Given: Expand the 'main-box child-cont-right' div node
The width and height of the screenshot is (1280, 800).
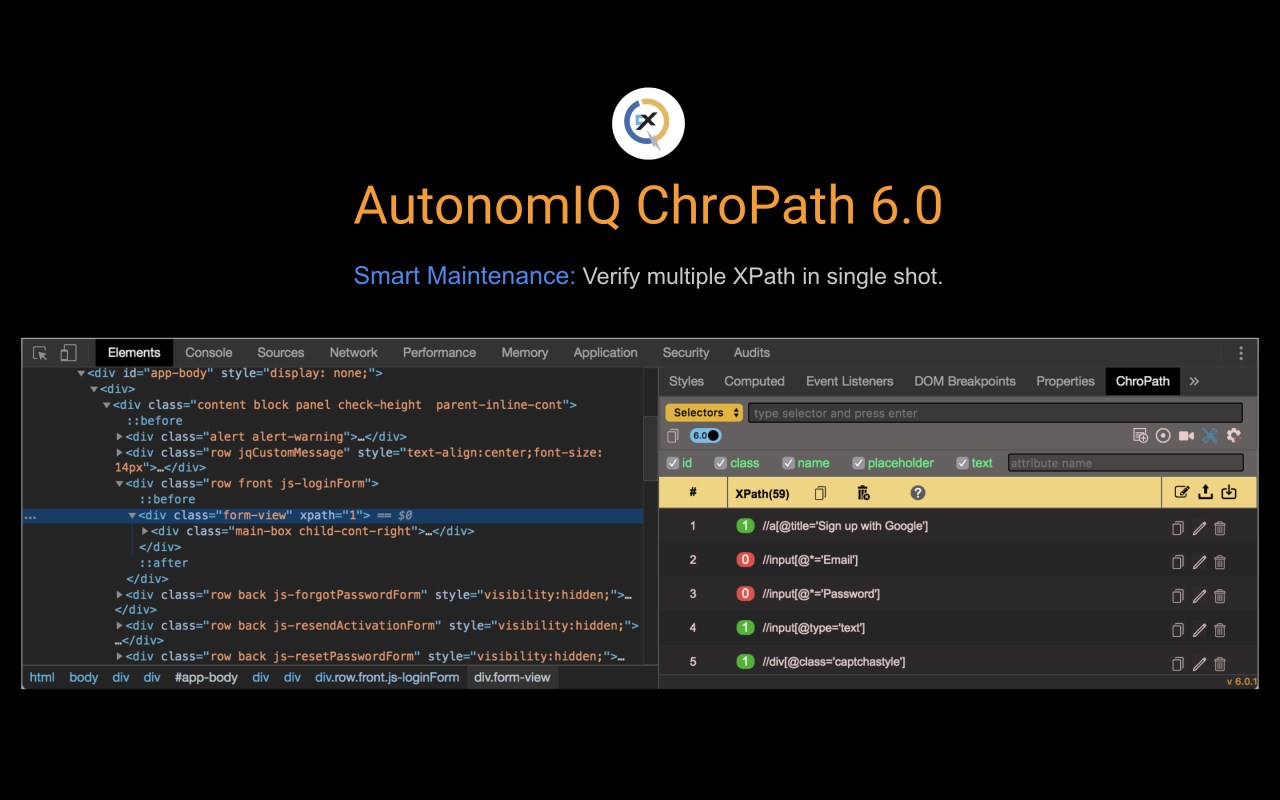Looking at the screenshot, I should click(x=145, y=532).
